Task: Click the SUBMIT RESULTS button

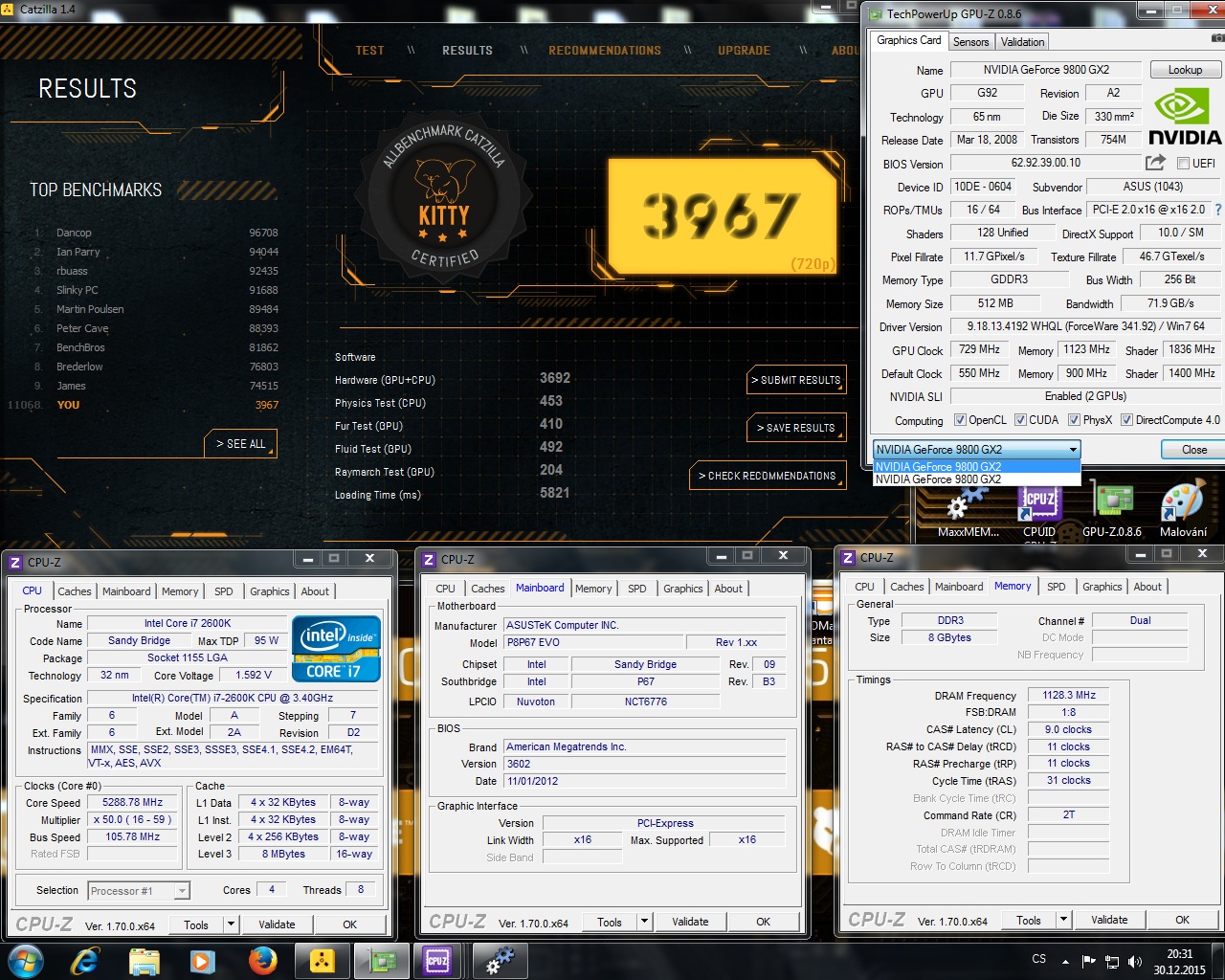Action: [x=796, y=380]
